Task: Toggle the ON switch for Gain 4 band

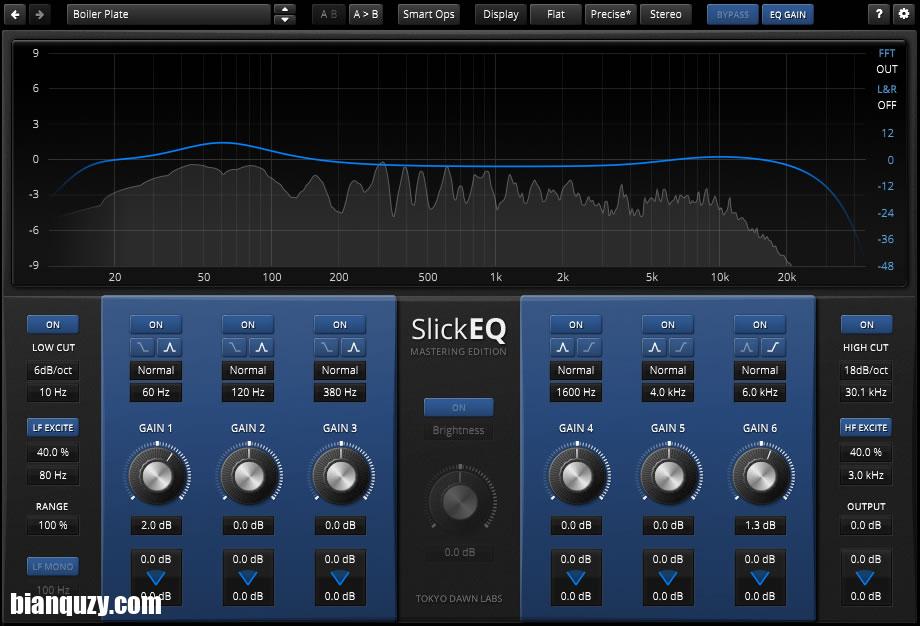Action: [x=576, y=324]
